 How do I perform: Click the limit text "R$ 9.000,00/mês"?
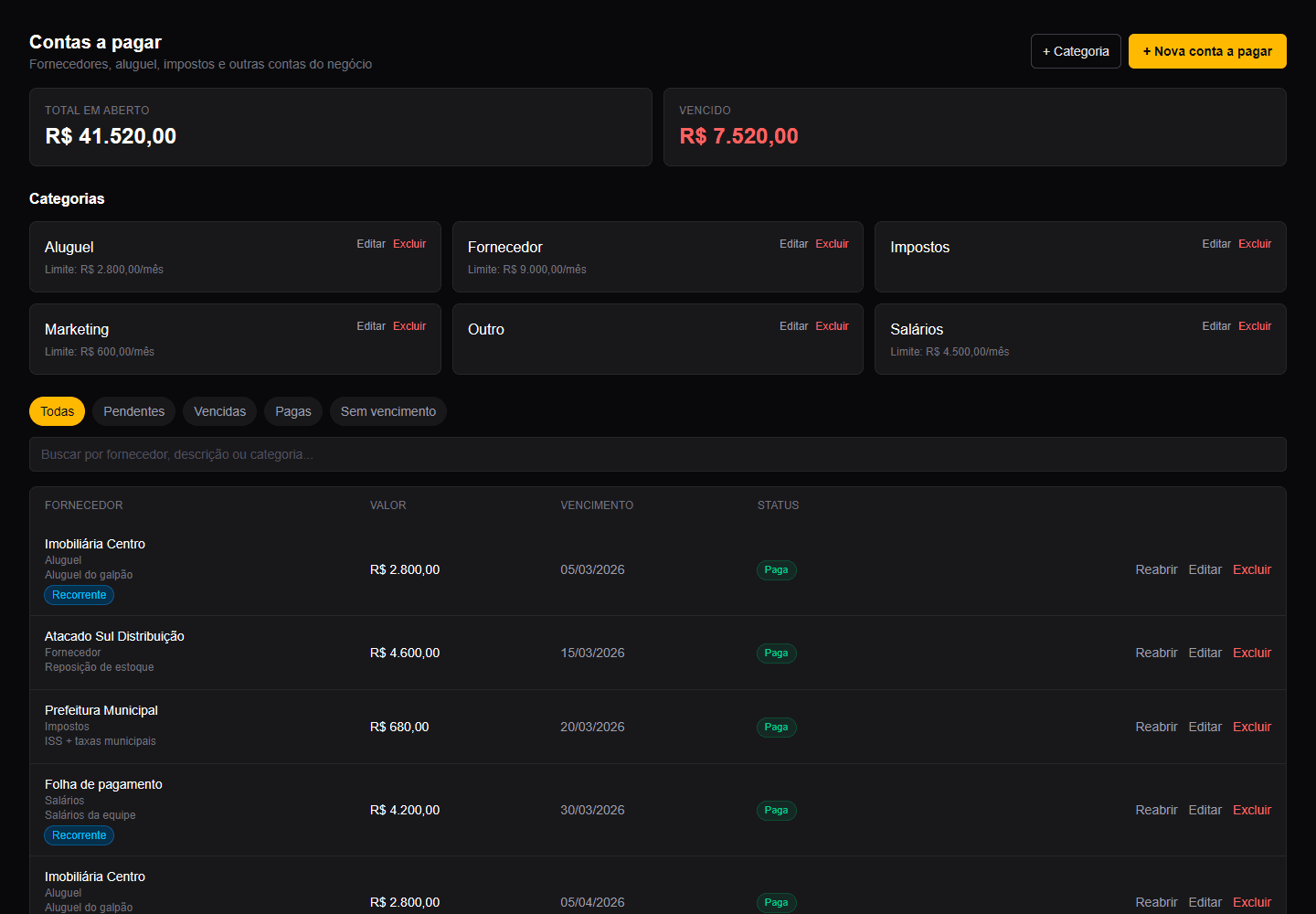click(x=545, y=270)
